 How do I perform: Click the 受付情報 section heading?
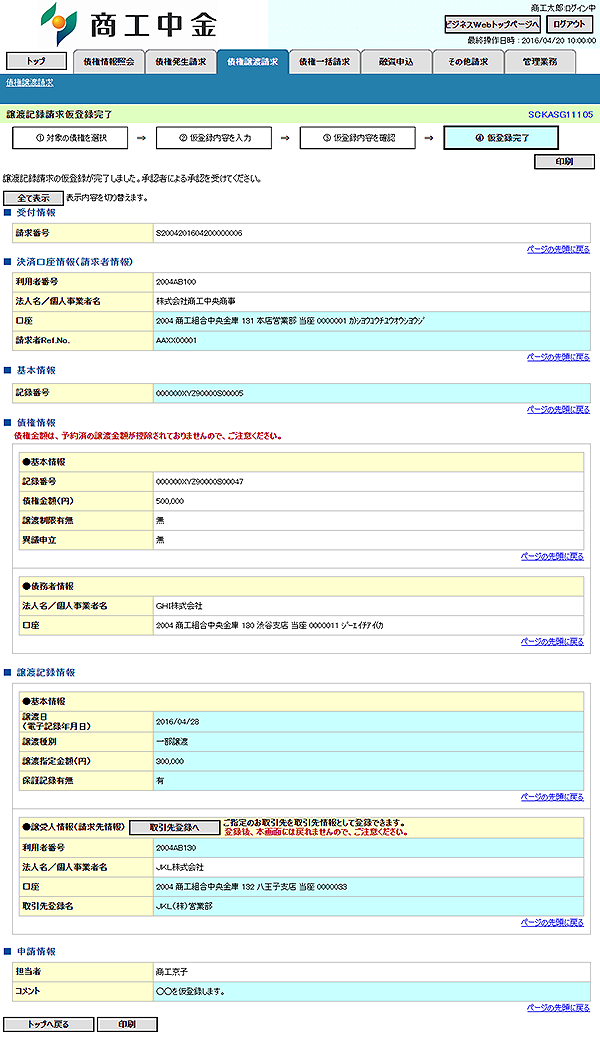tap(36, 213)
